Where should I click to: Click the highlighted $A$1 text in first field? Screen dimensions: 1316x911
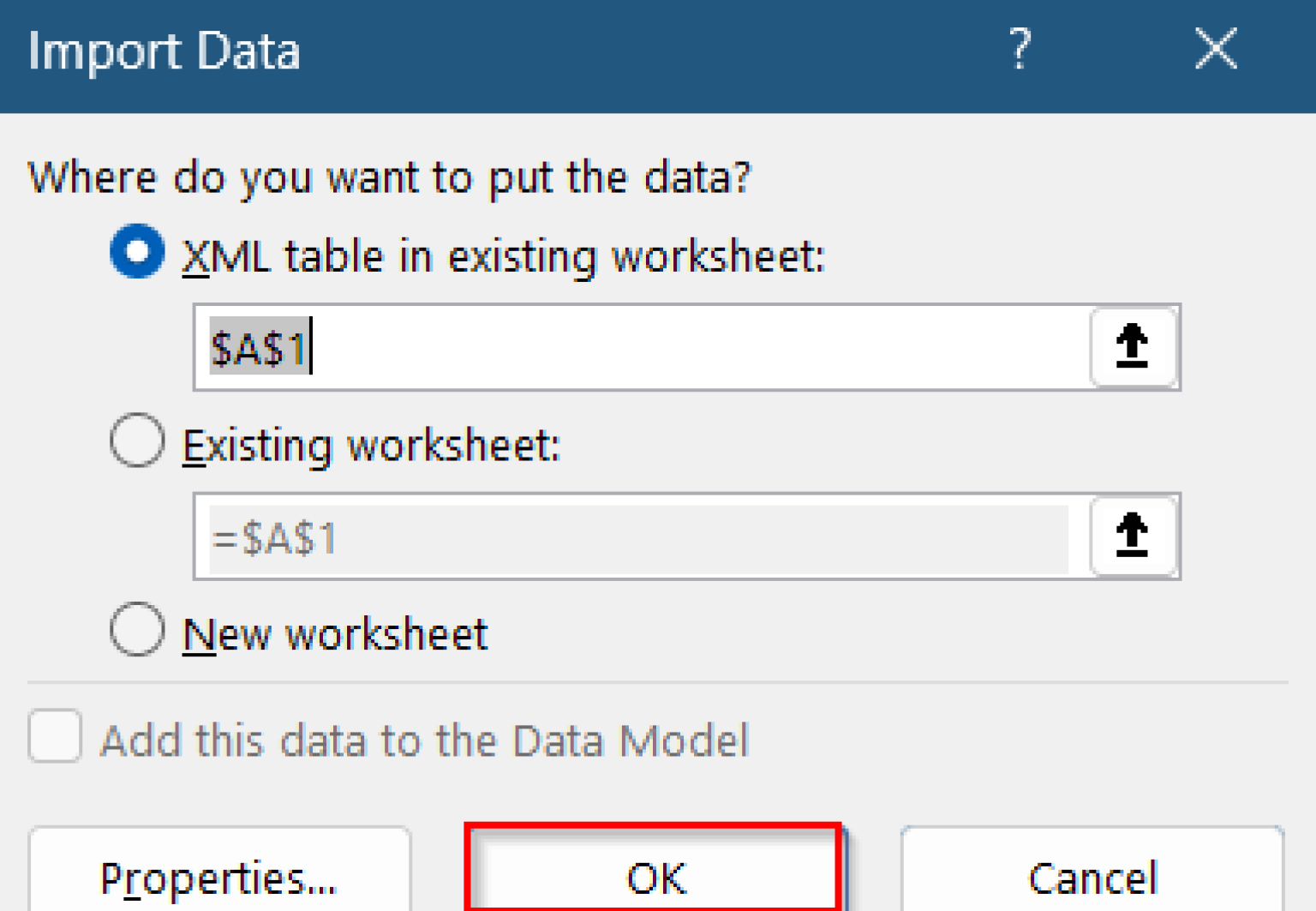(258, 348)
